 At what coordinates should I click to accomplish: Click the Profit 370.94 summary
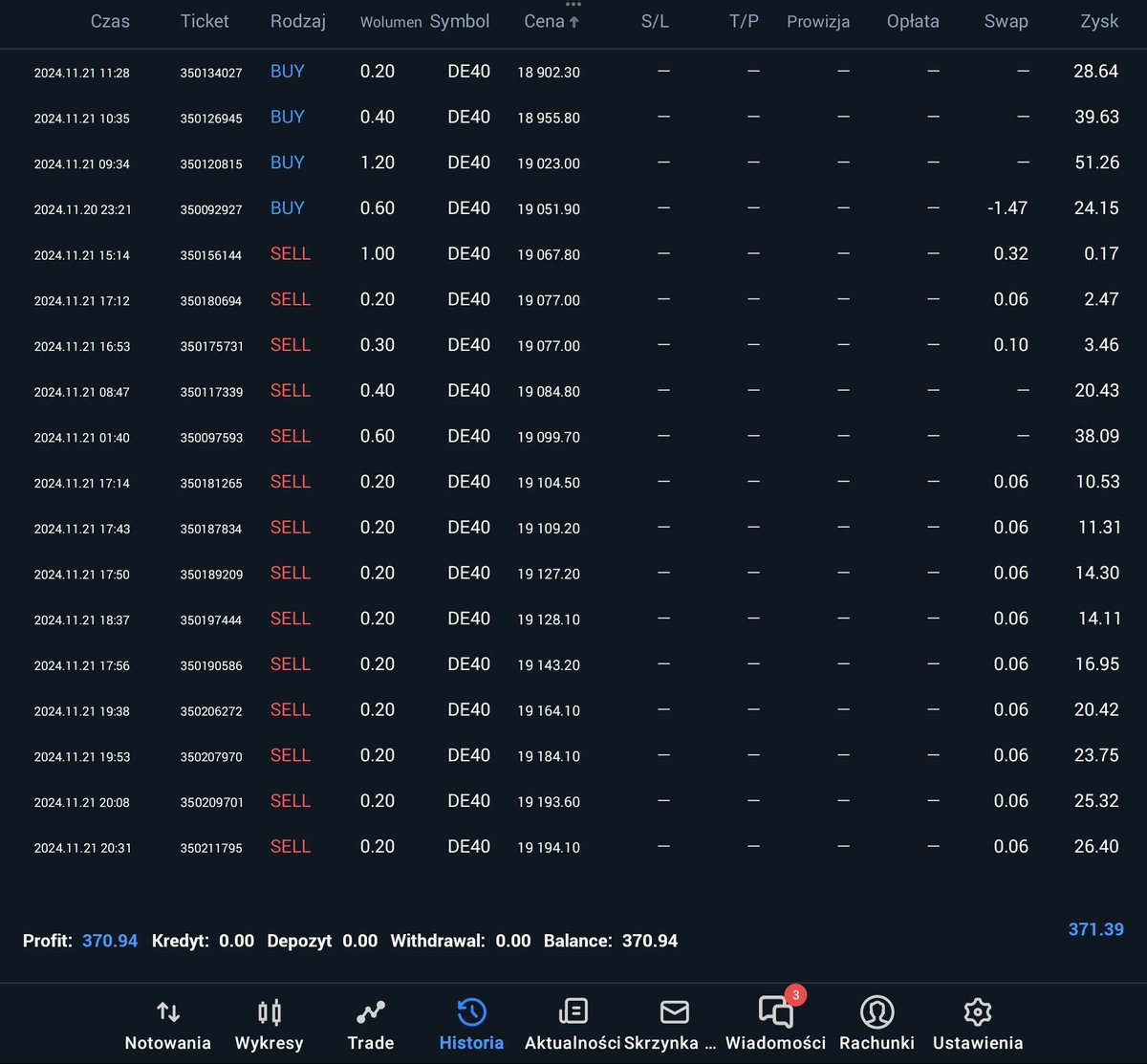point(80,941)
